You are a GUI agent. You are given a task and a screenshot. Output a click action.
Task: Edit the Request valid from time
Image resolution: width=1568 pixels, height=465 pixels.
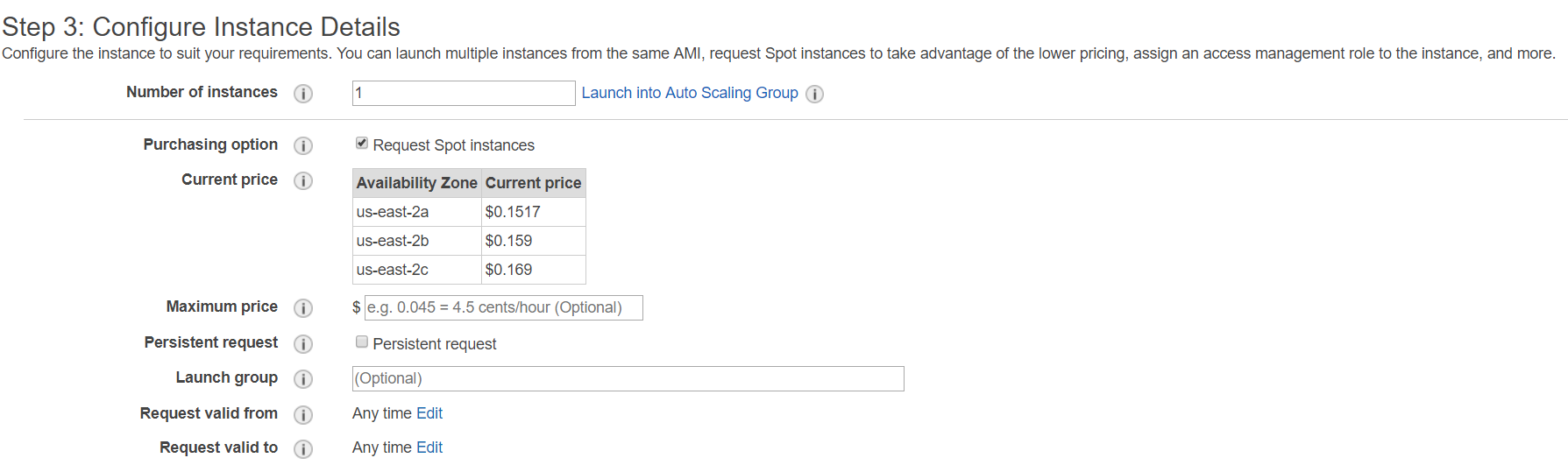[x=429, y=413]
